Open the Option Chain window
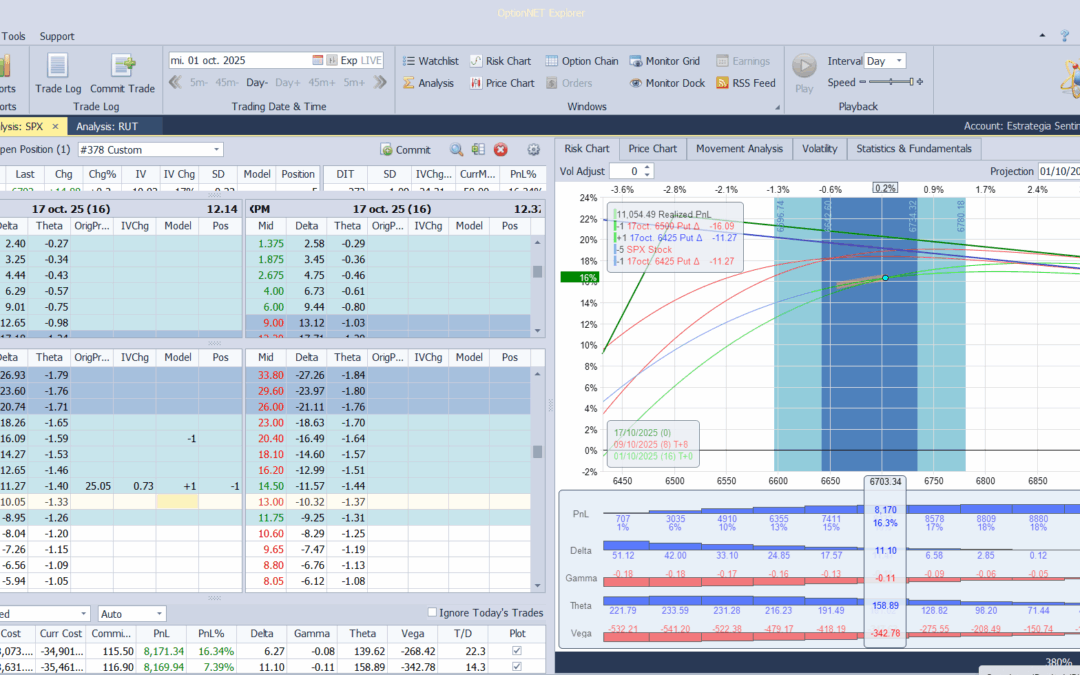The height and width of the screenshot is (675, 1080). point(582,61)
